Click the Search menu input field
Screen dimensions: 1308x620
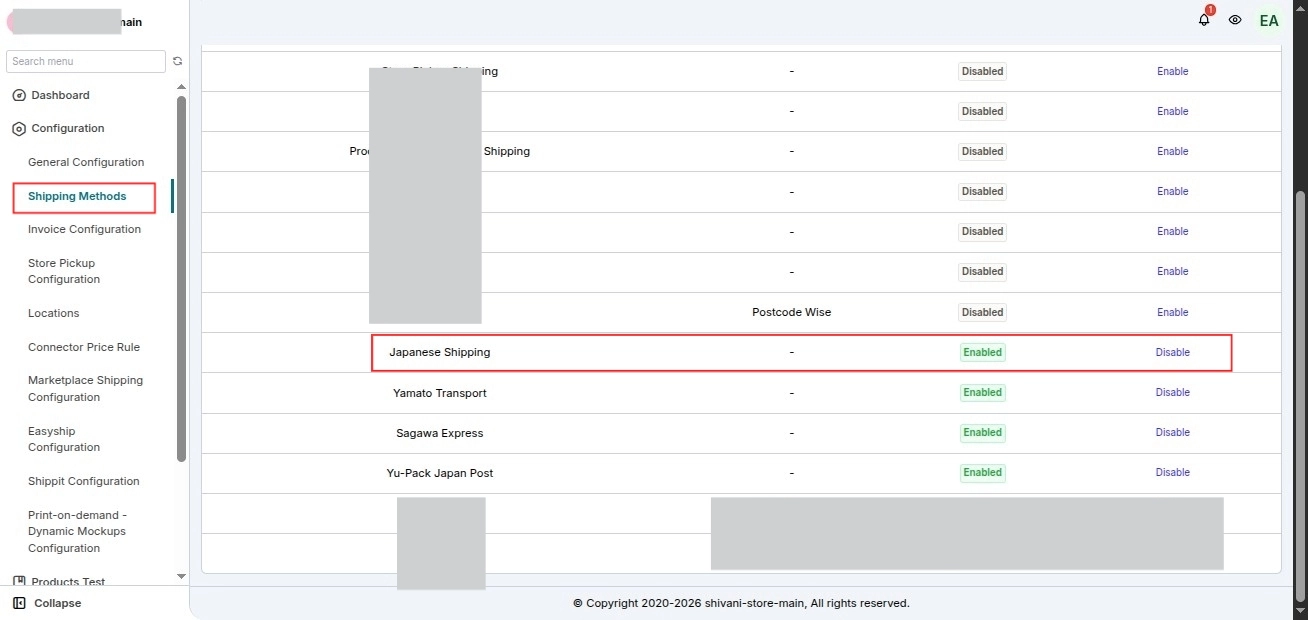pos(86,61)
